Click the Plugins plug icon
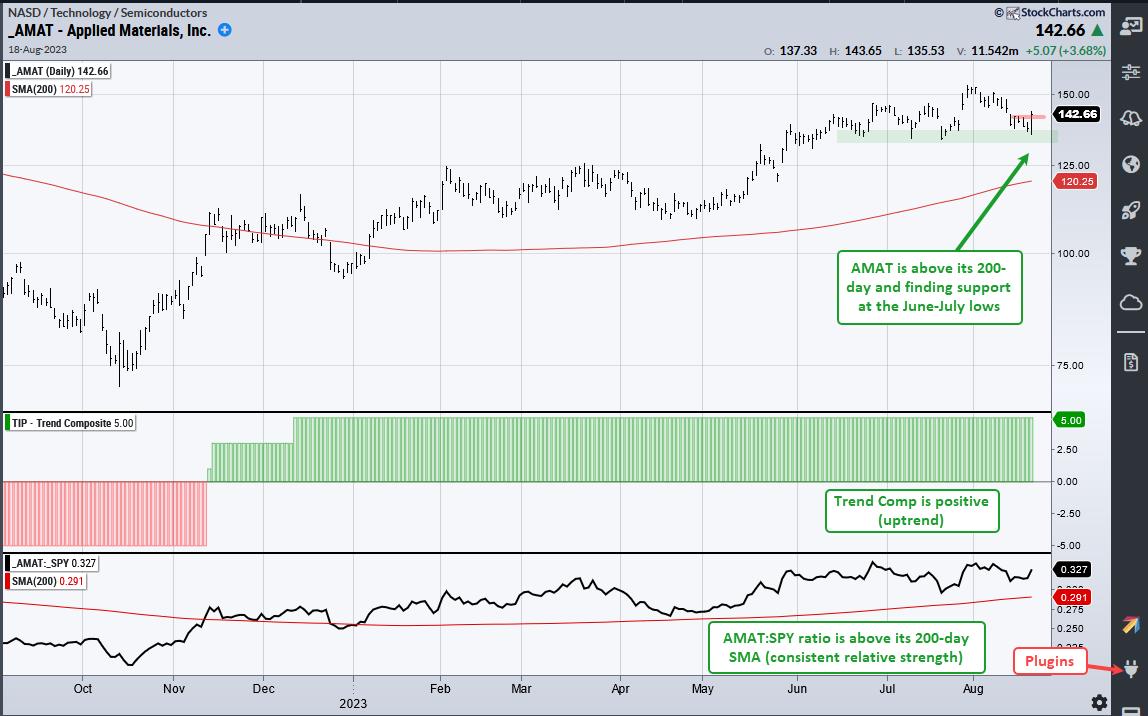This screenshot has height=716, width=1148. pos(1131,668)
